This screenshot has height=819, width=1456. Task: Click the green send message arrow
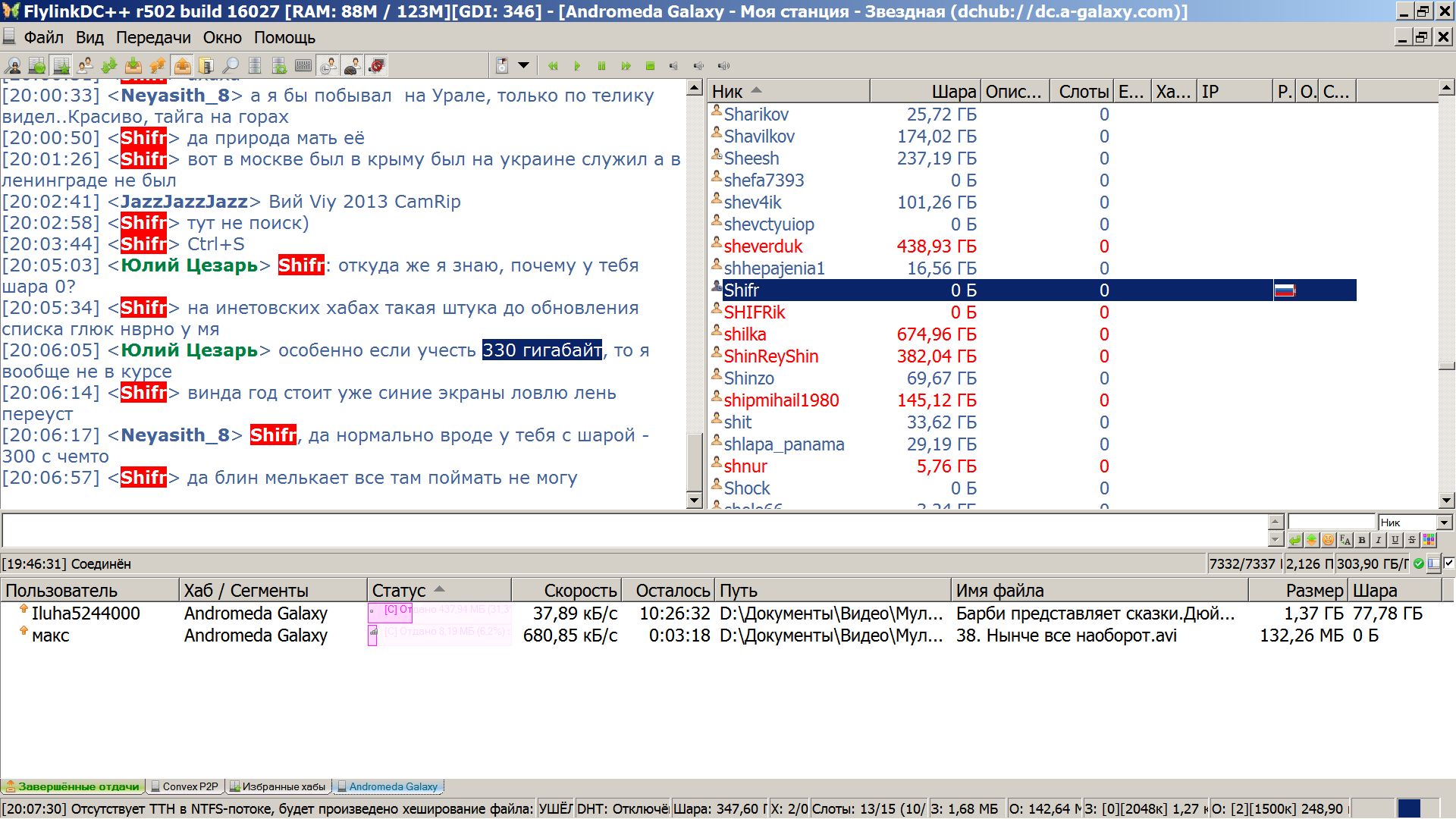[1294, 540]
